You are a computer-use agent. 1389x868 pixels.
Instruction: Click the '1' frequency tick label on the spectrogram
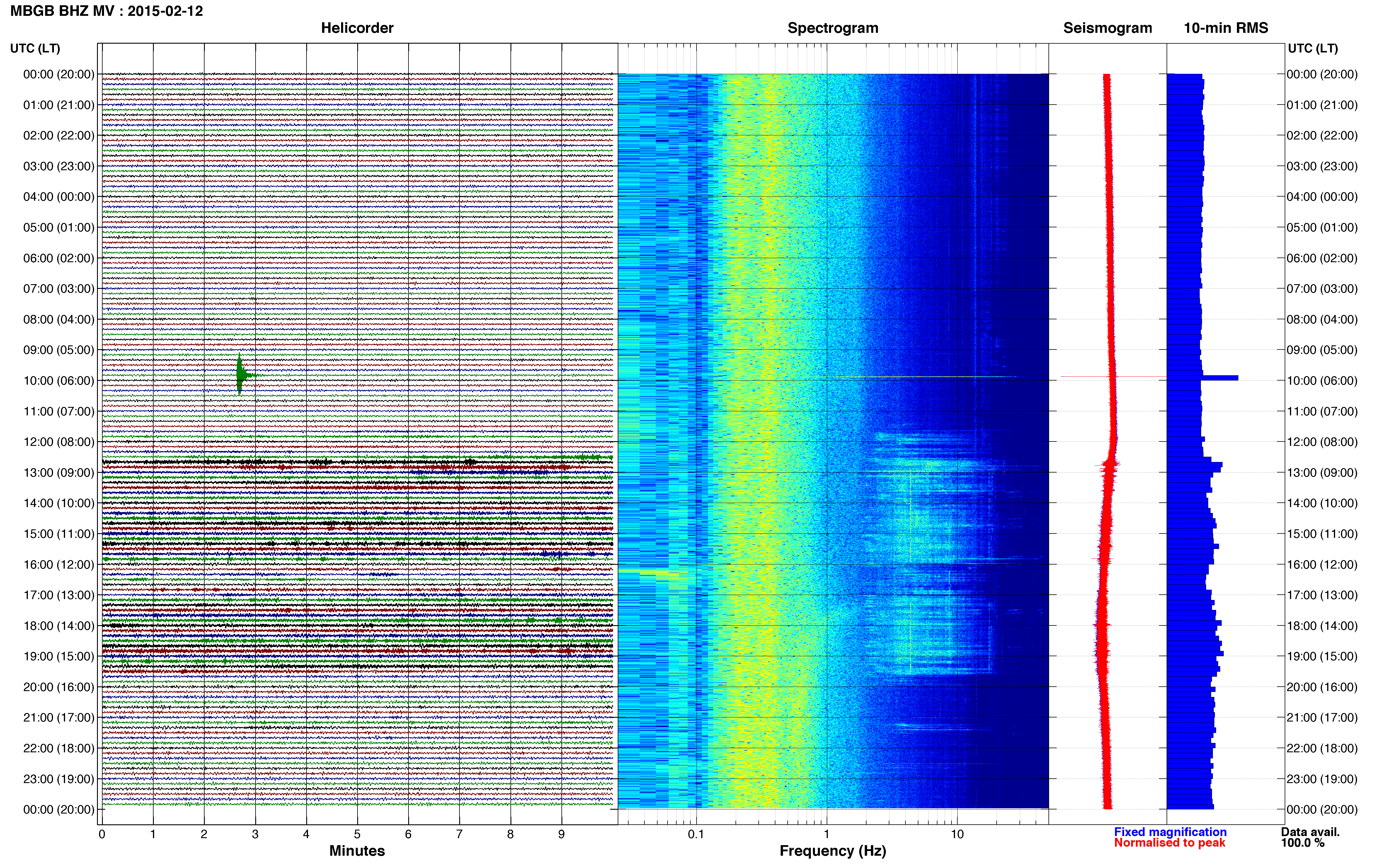(x=826, y=834)
